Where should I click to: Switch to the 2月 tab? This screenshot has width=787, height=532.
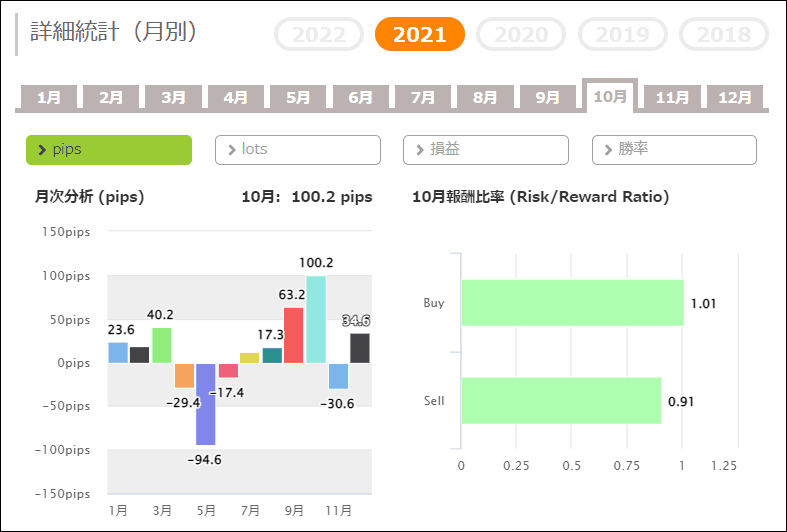tap(111, 97)
